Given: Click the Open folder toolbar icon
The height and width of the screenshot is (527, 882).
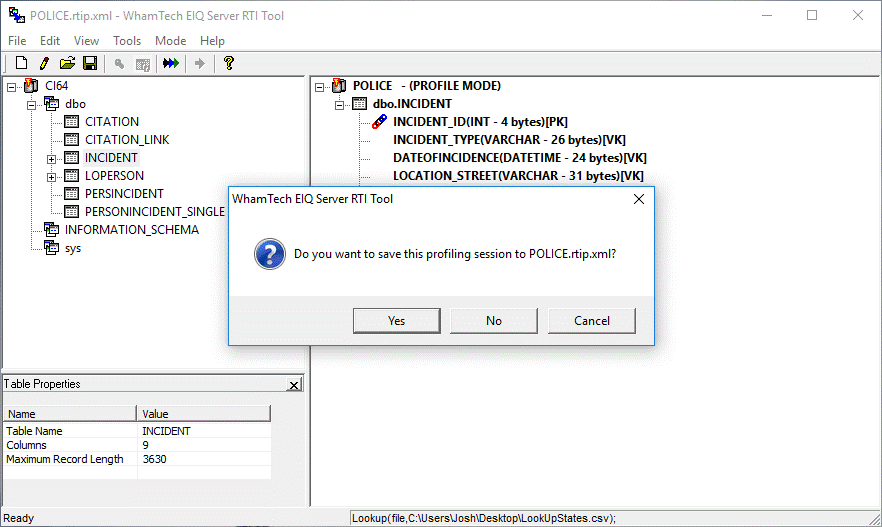Looking at the screenshot, I should [67, 63].
